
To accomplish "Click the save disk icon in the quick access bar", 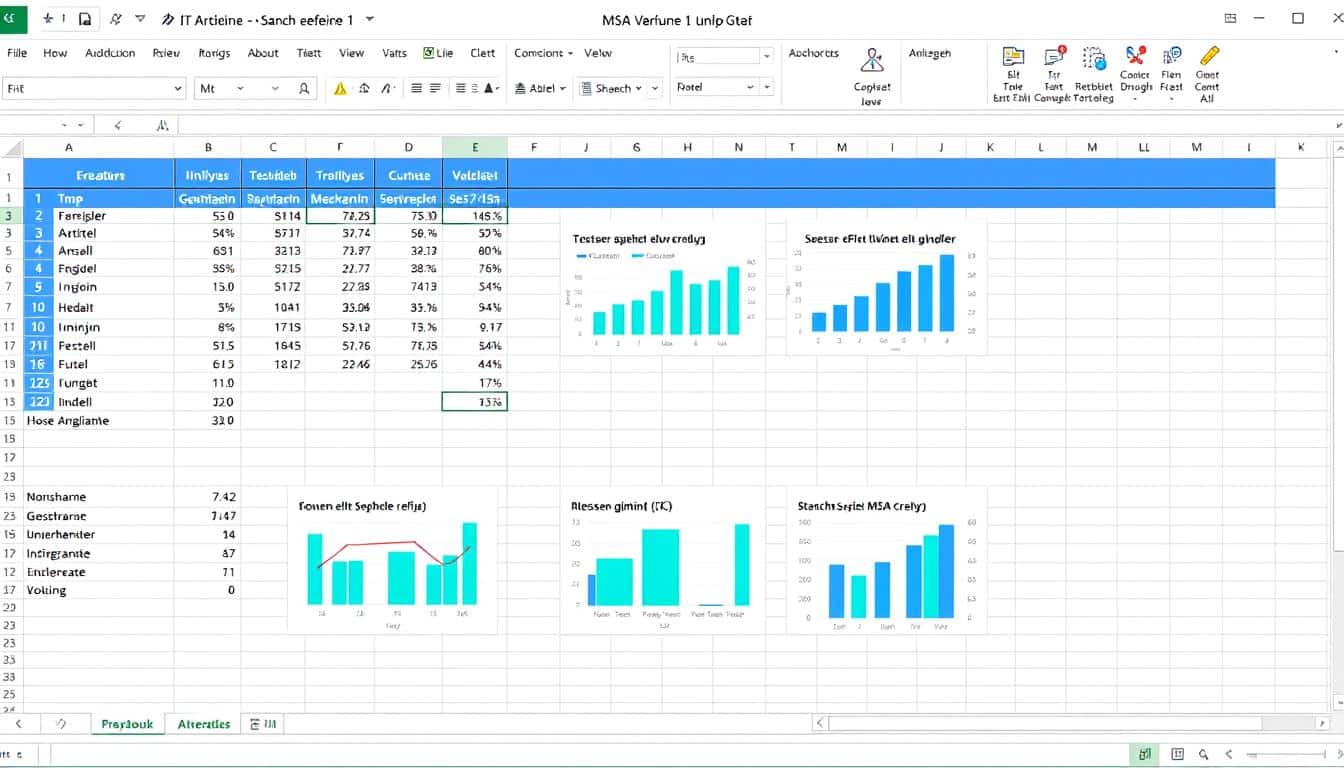I will (x=85, y=19).
